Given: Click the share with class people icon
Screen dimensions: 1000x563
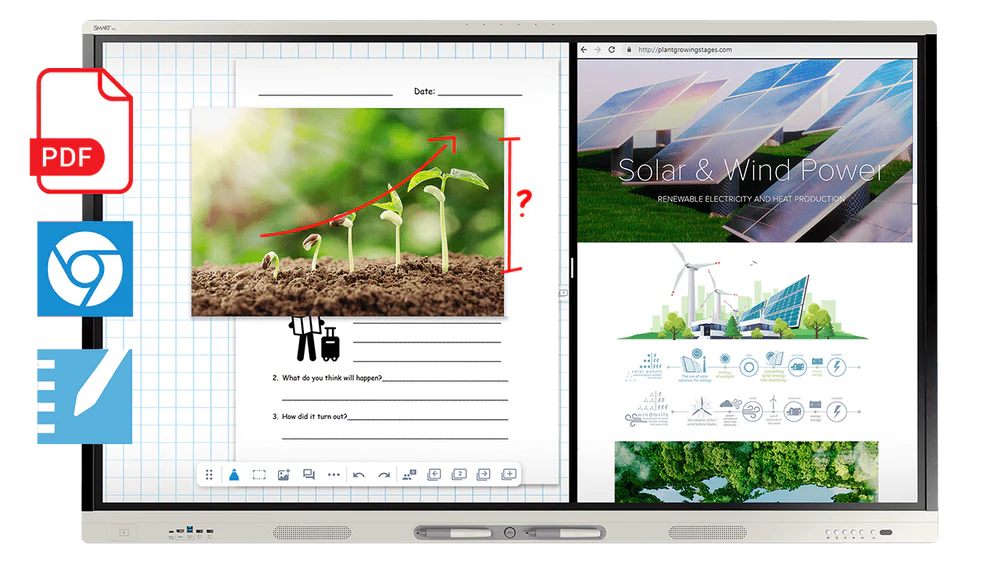Looking at the screenshot, I should [409, 475].
